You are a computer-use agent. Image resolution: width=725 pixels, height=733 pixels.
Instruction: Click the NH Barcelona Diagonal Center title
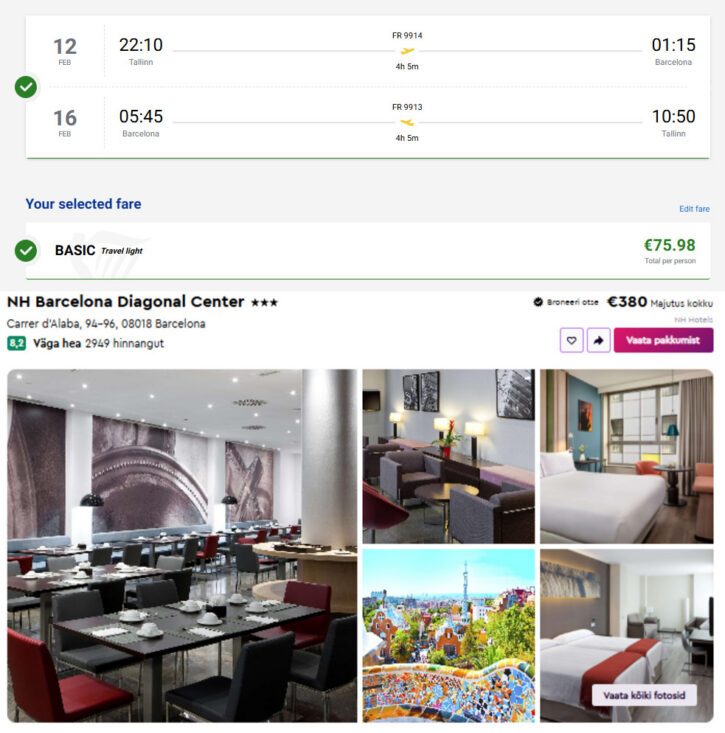pyautogui.click(x=126, y=302)
